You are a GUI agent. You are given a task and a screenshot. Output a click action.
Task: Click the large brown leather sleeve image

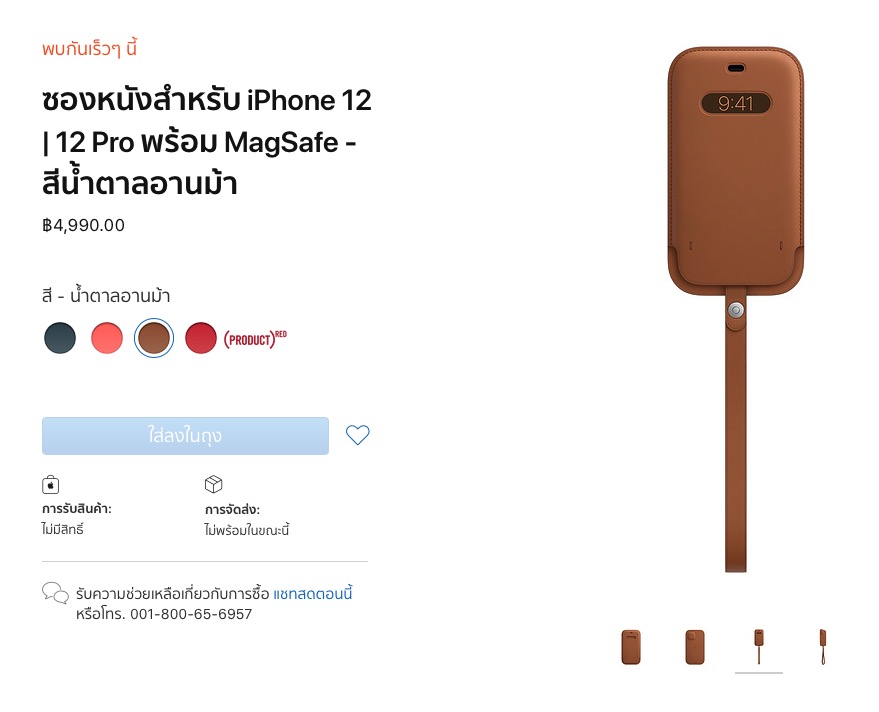pos(736,309)
